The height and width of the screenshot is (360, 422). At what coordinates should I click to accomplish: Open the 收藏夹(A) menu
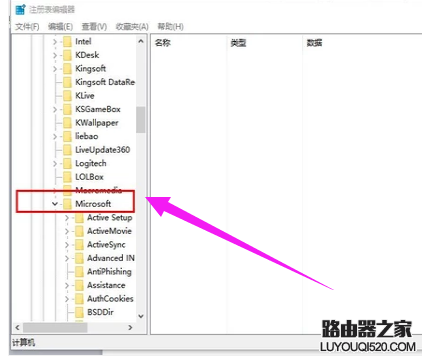132,27
